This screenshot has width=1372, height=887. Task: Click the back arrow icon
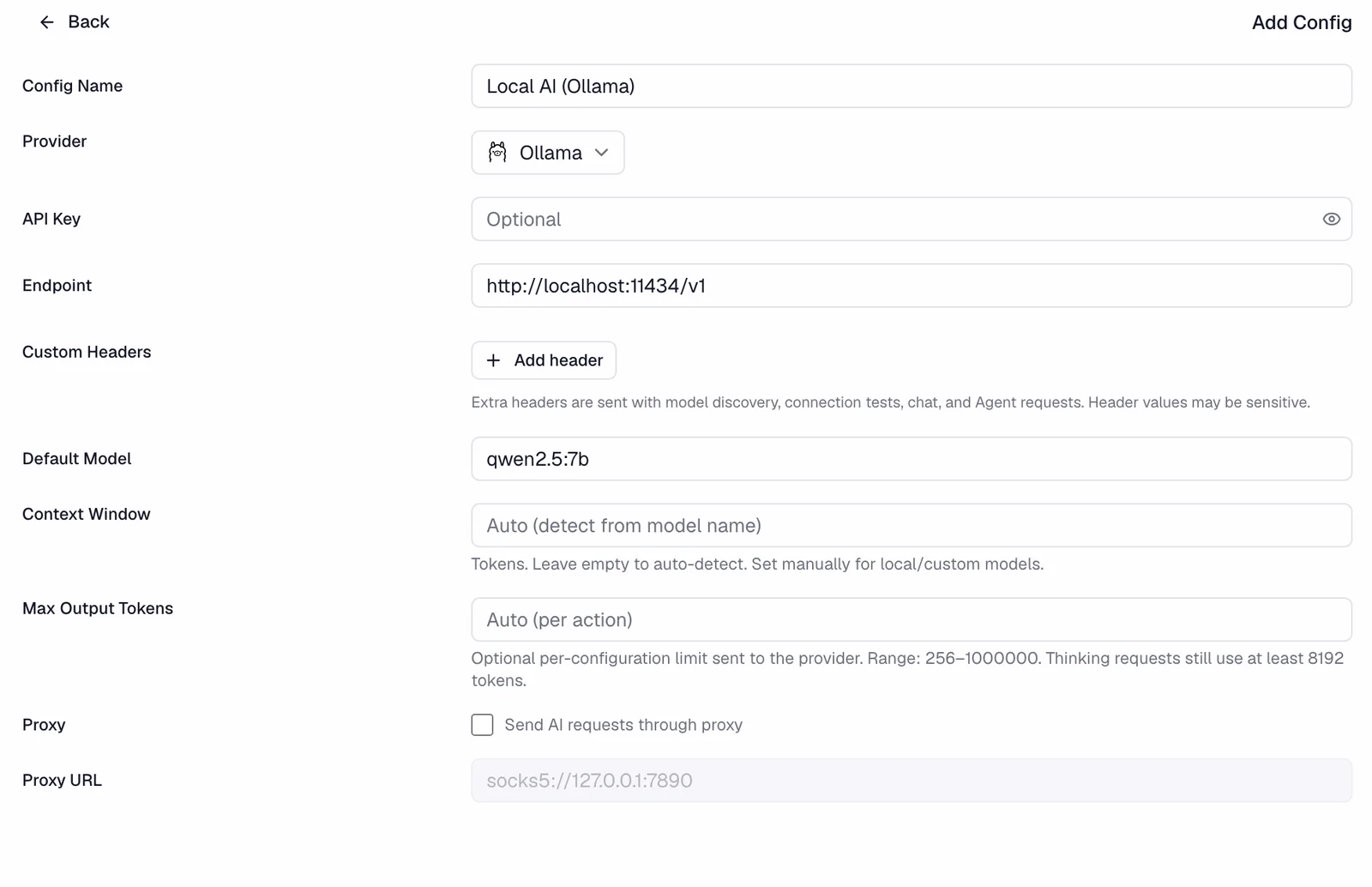click(47, 22)
